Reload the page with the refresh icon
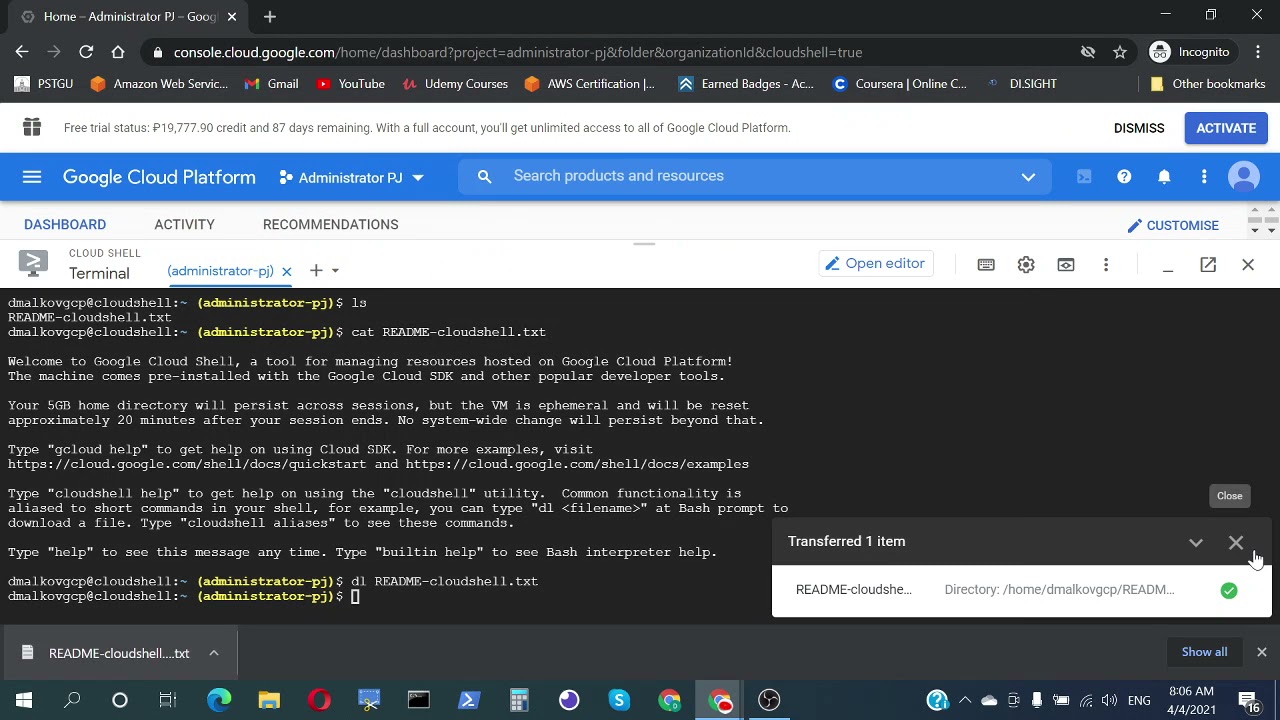 86,52
